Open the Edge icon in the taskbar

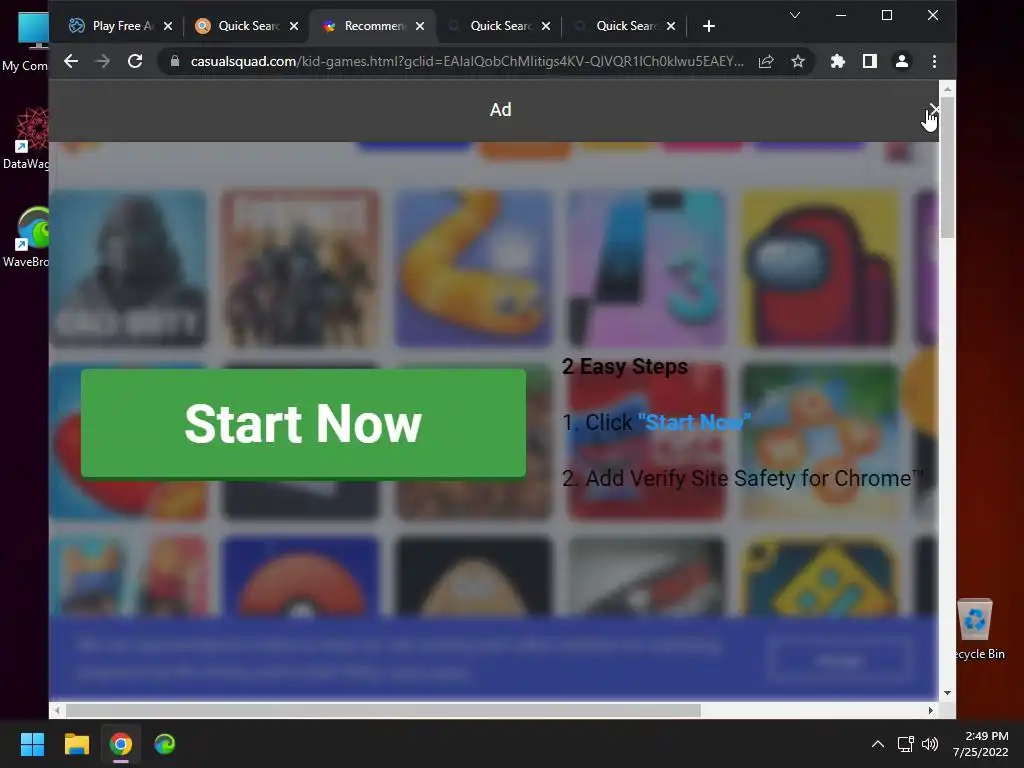(x=165, y=744)
